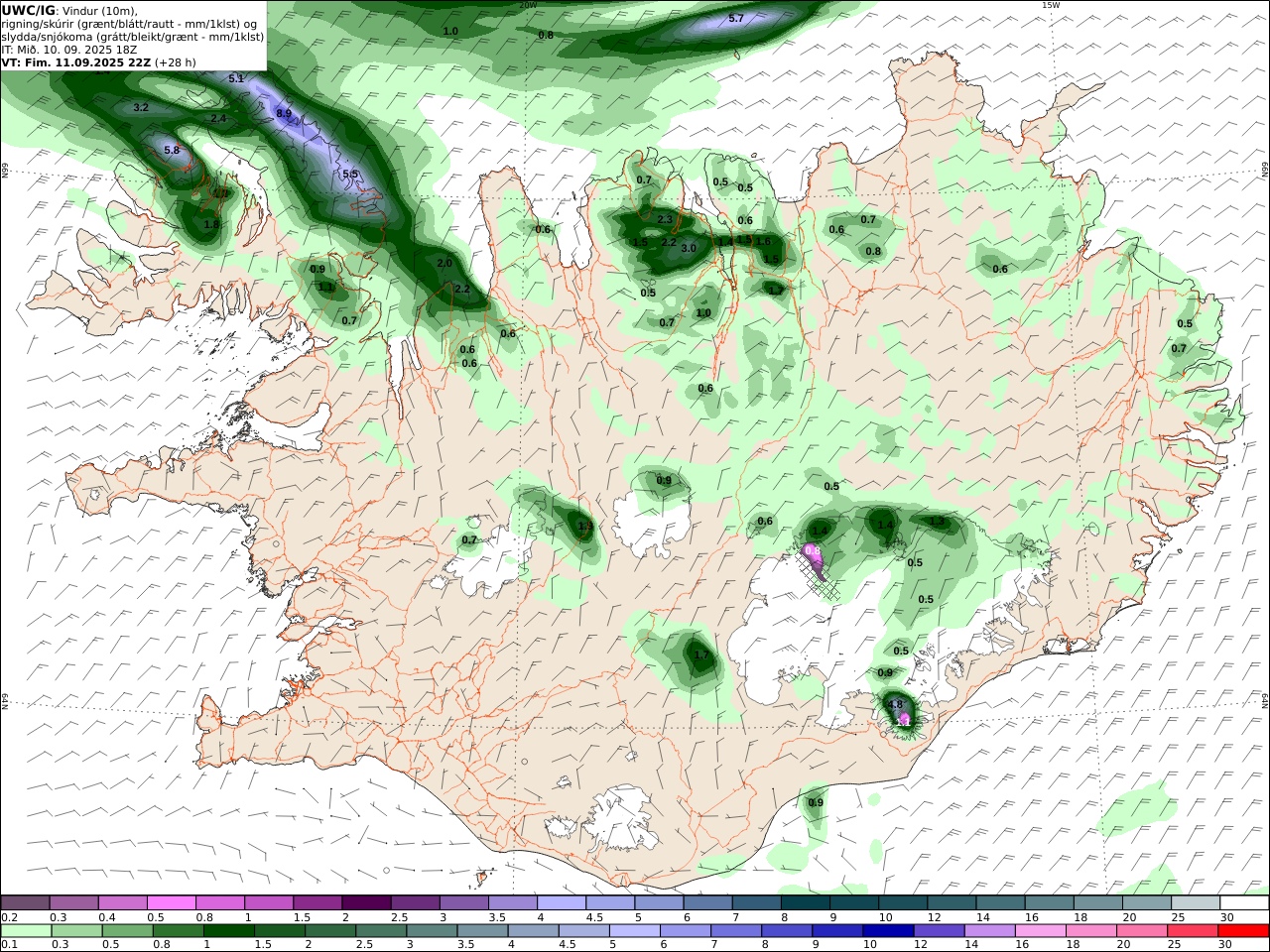The image size is (1270, 952).
Task: Click the 5.7 precipitation value offshore north
Action: click(x=736, y=19)
